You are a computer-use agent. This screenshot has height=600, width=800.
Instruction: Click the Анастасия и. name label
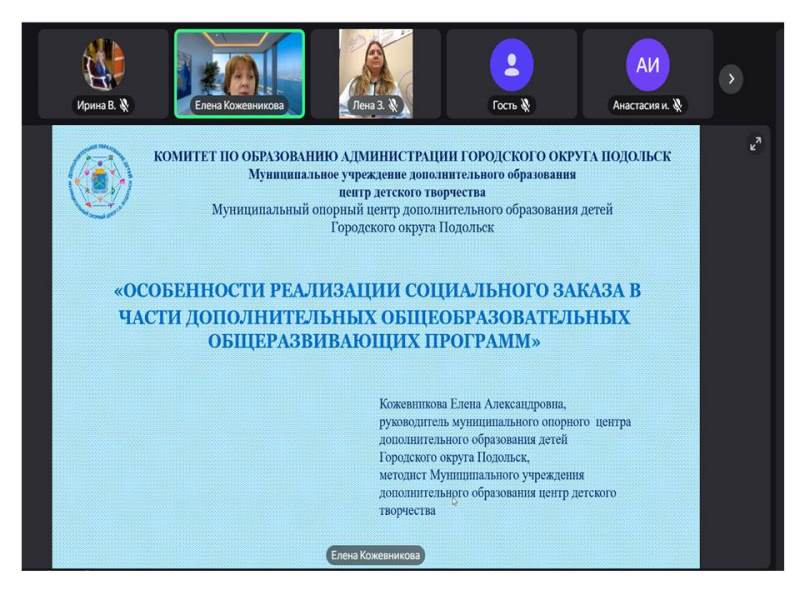point(640,105)
